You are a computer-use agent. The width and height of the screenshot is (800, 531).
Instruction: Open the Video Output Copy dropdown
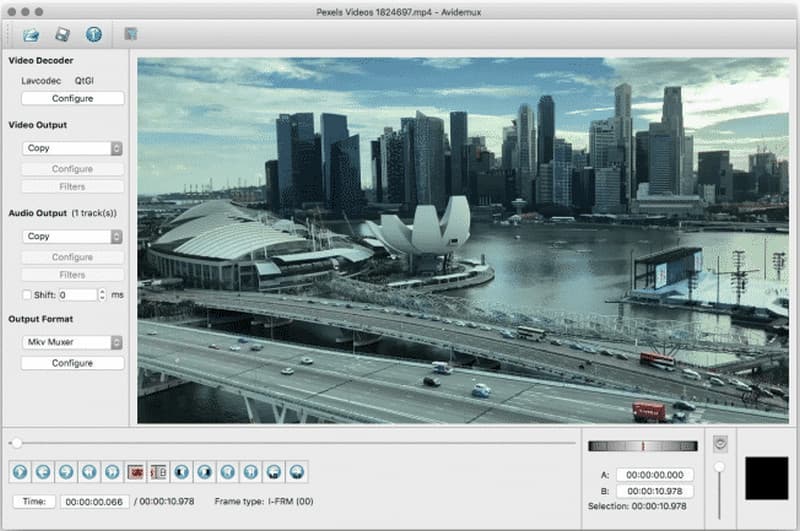point(72,148)
